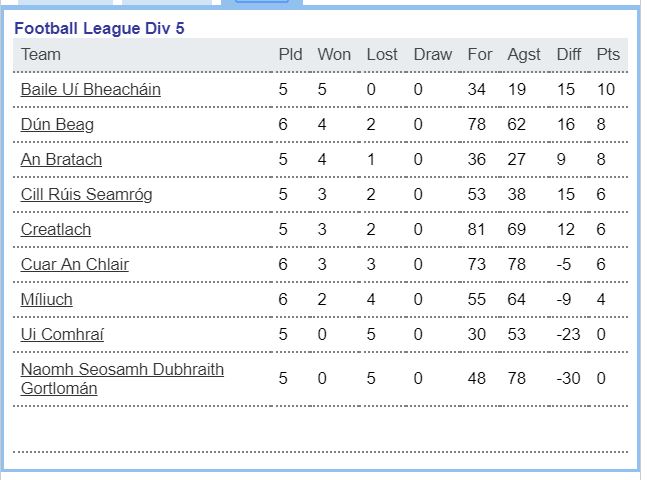Open the Cill Rúis Seamróg team page
This screenshot has width=648, height=480.
coord(86,194)
